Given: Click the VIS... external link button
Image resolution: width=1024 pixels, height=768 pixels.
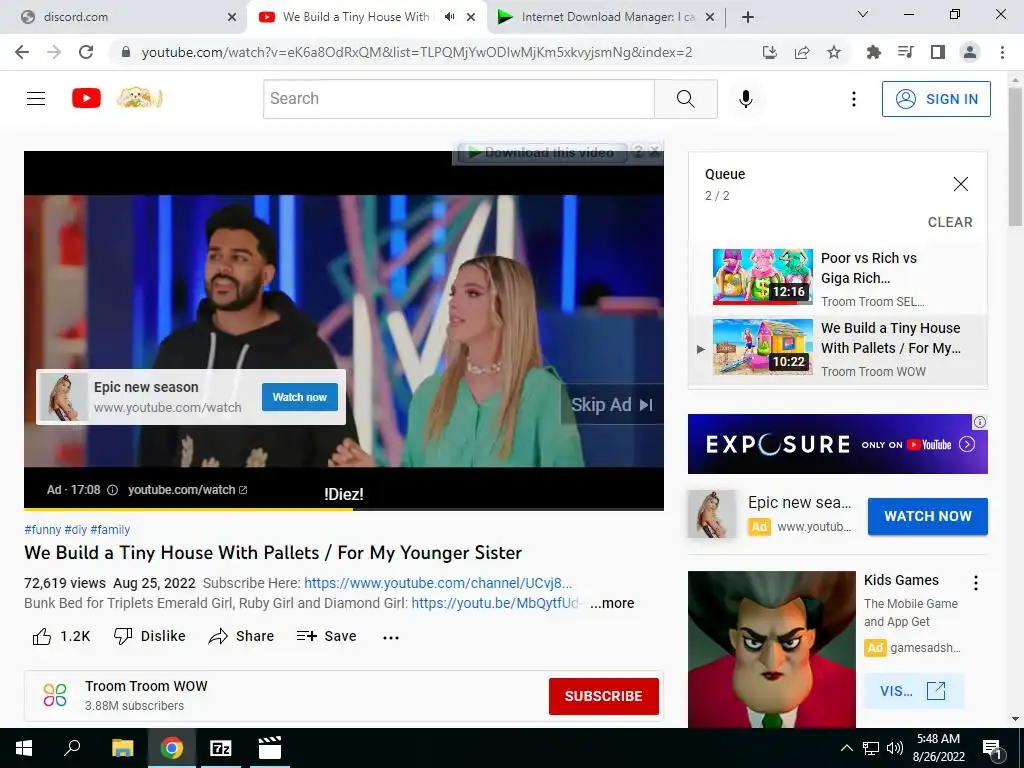Looking at the screenshot, I should click(x=913, y=691).
